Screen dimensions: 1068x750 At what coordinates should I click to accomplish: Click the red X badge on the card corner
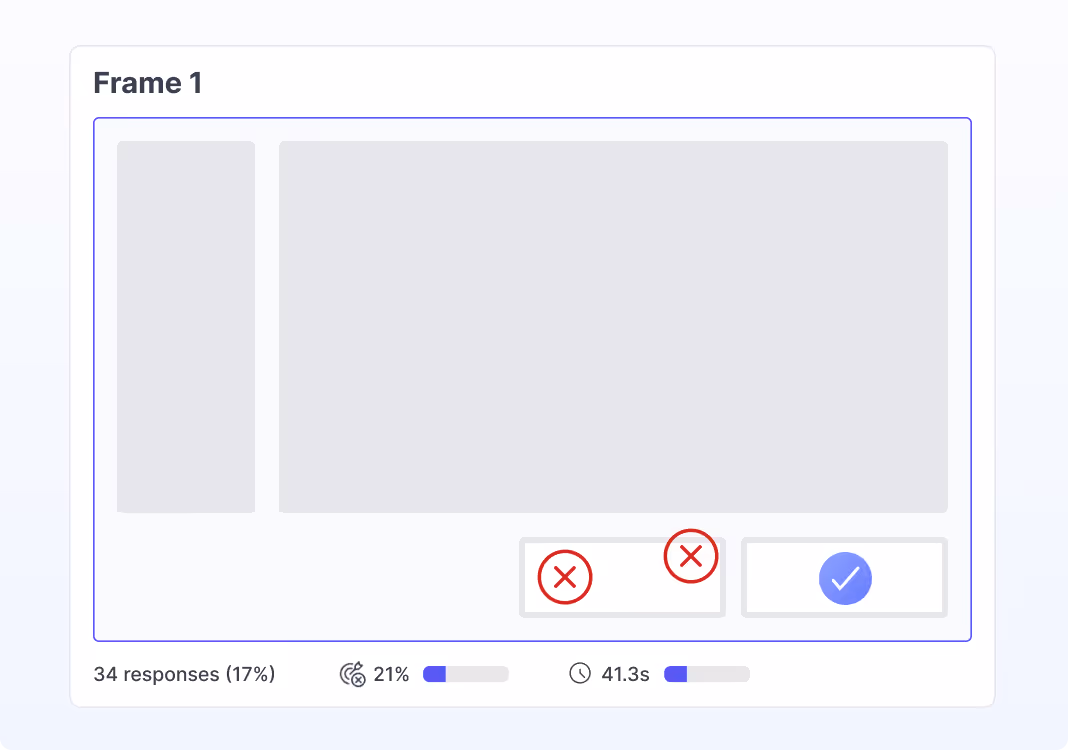tap(690, 557)
